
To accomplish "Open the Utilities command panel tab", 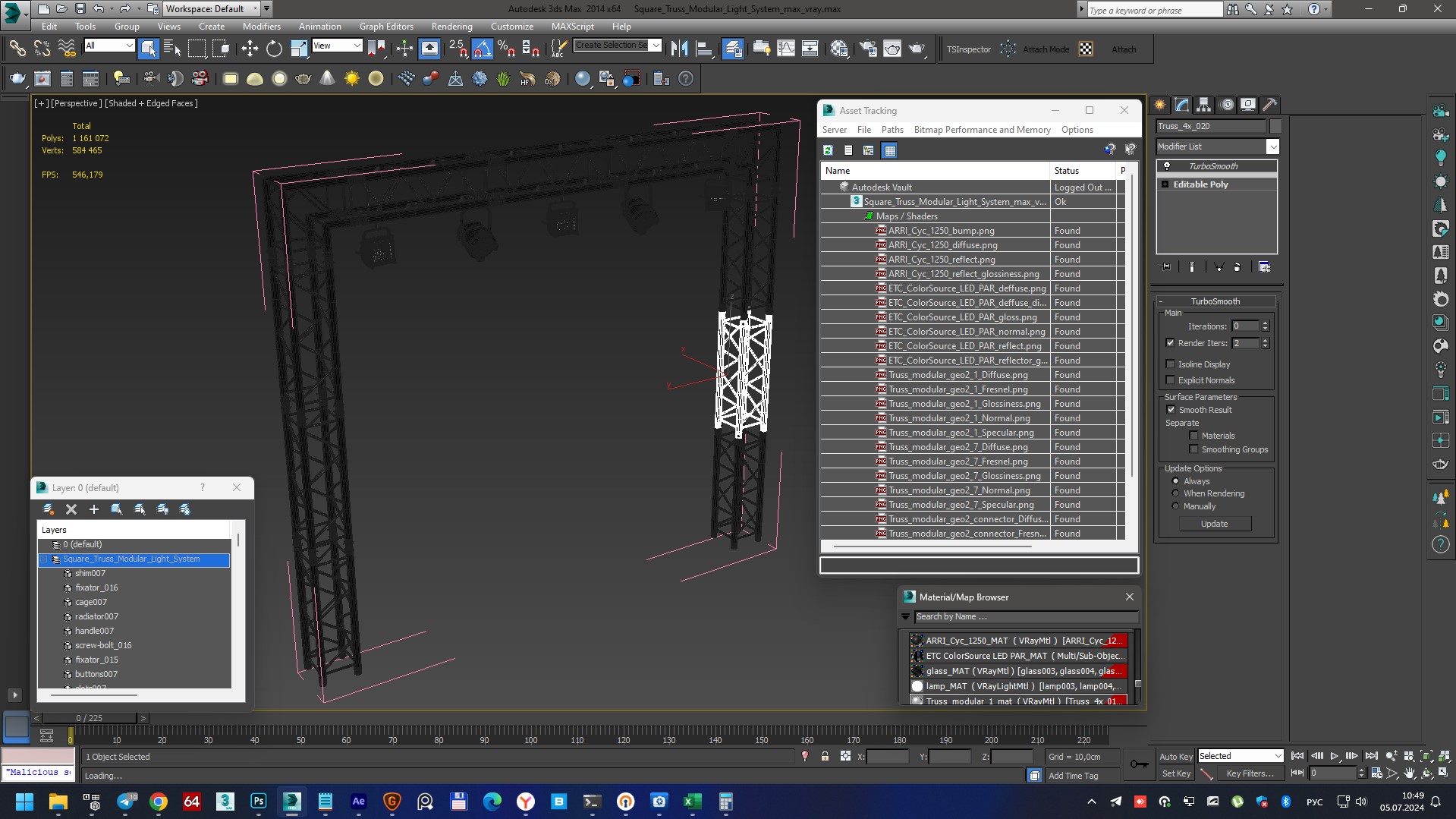I will point(1269,105).
